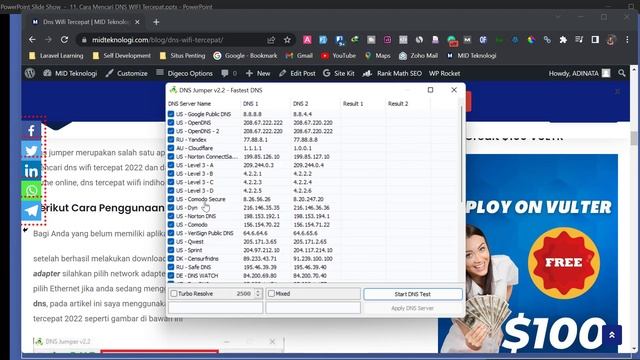Click the LinkedIn share icon
Viewport: 640px width, 360px height.
31,171
